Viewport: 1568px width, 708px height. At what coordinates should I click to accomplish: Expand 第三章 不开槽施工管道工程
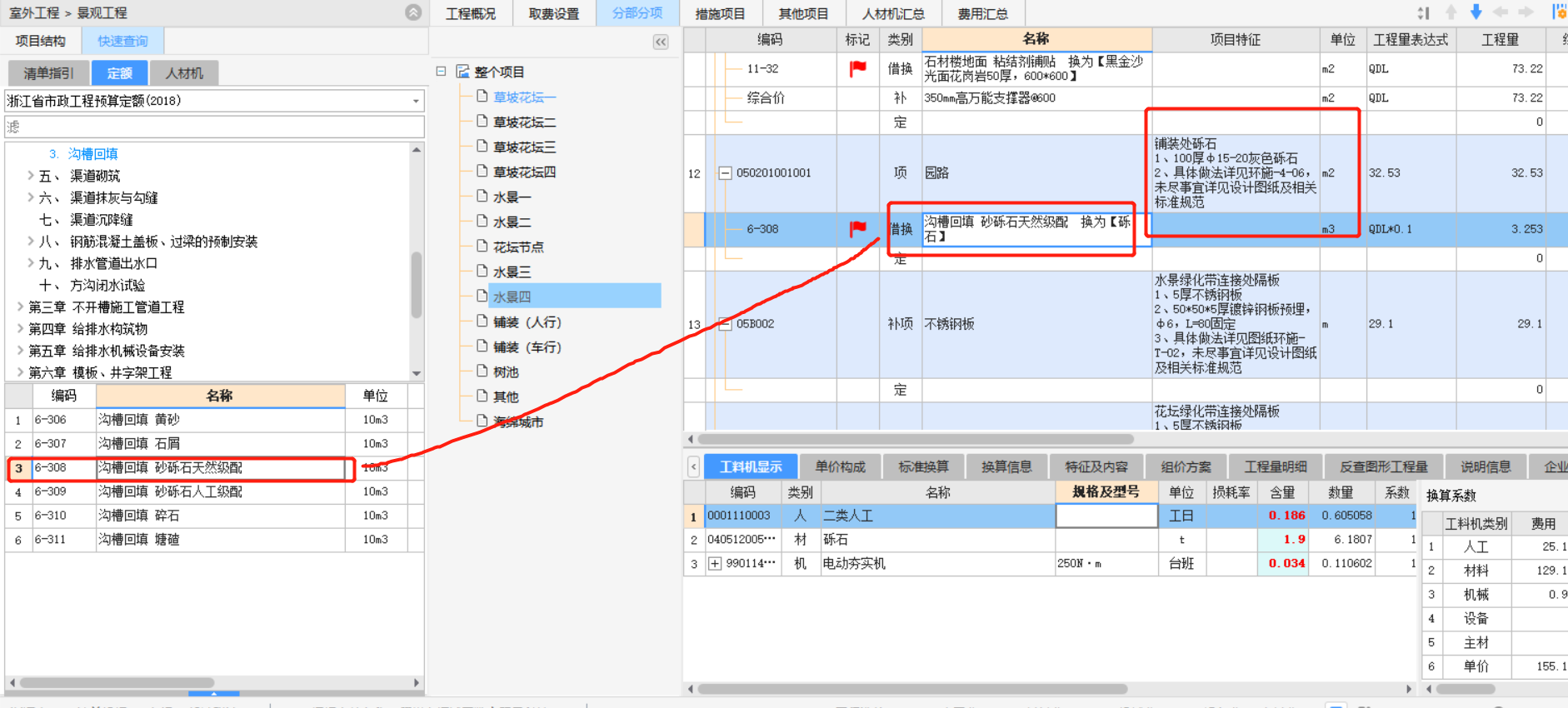point(21,307)
